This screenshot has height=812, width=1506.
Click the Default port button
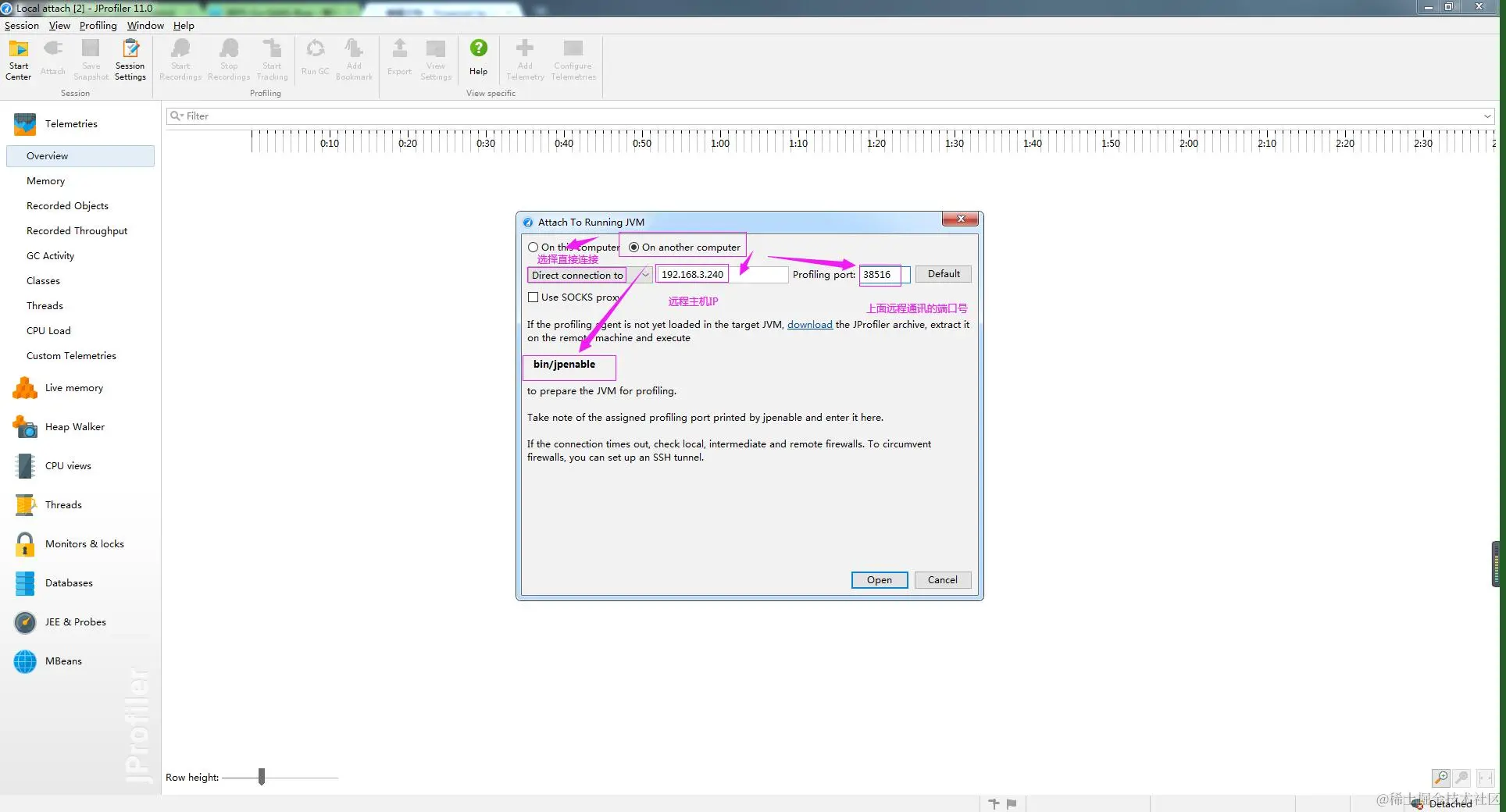[x=944, y=274]
